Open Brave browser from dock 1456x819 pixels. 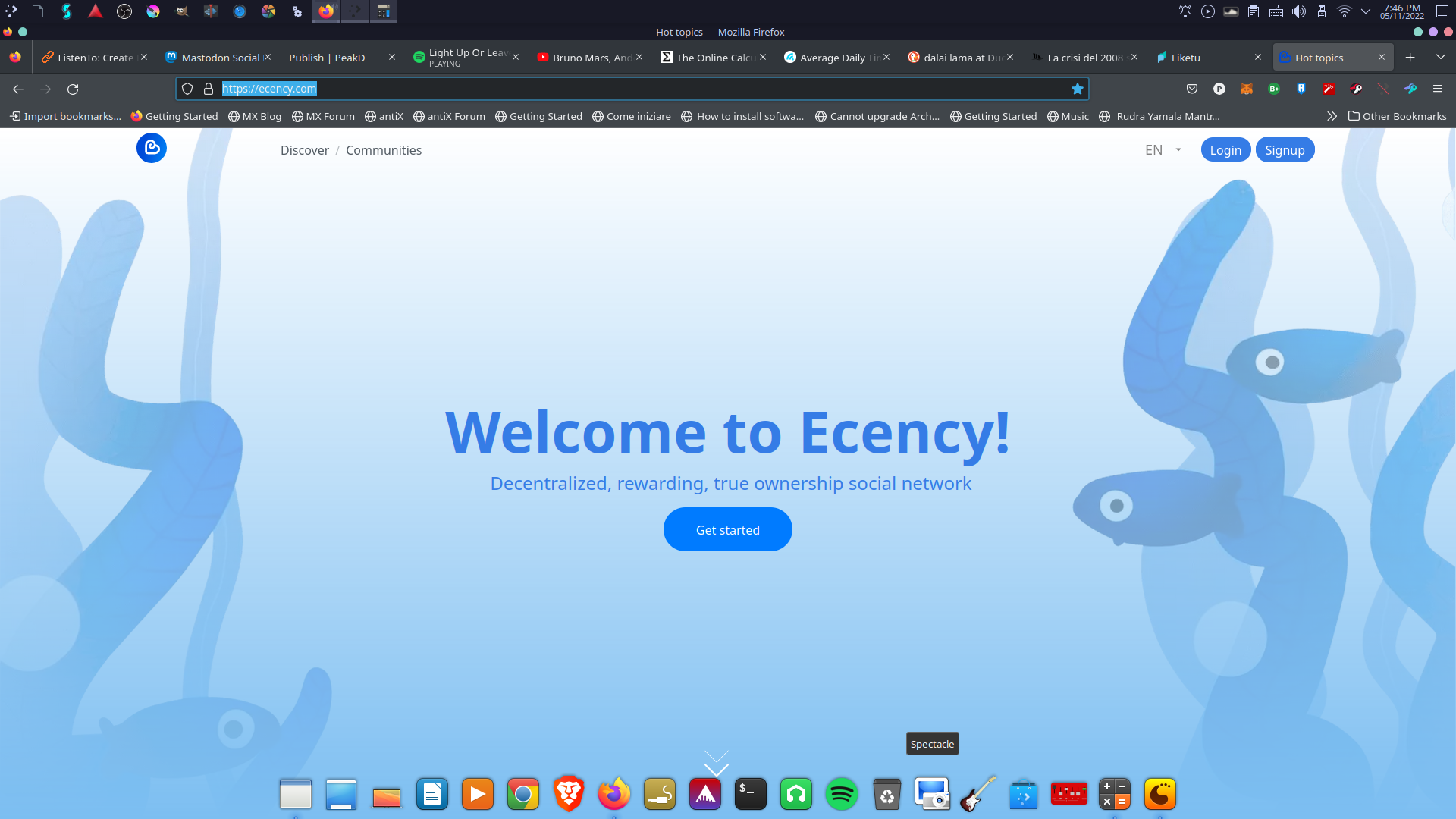click(569, 794)
